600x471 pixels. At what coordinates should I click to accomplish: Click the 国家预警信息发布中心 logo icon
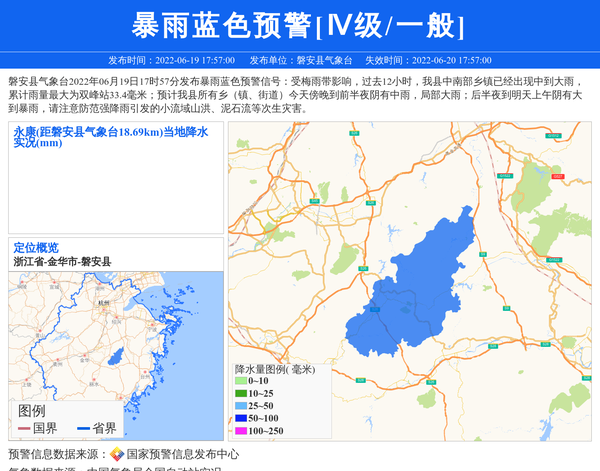(117, 454)
